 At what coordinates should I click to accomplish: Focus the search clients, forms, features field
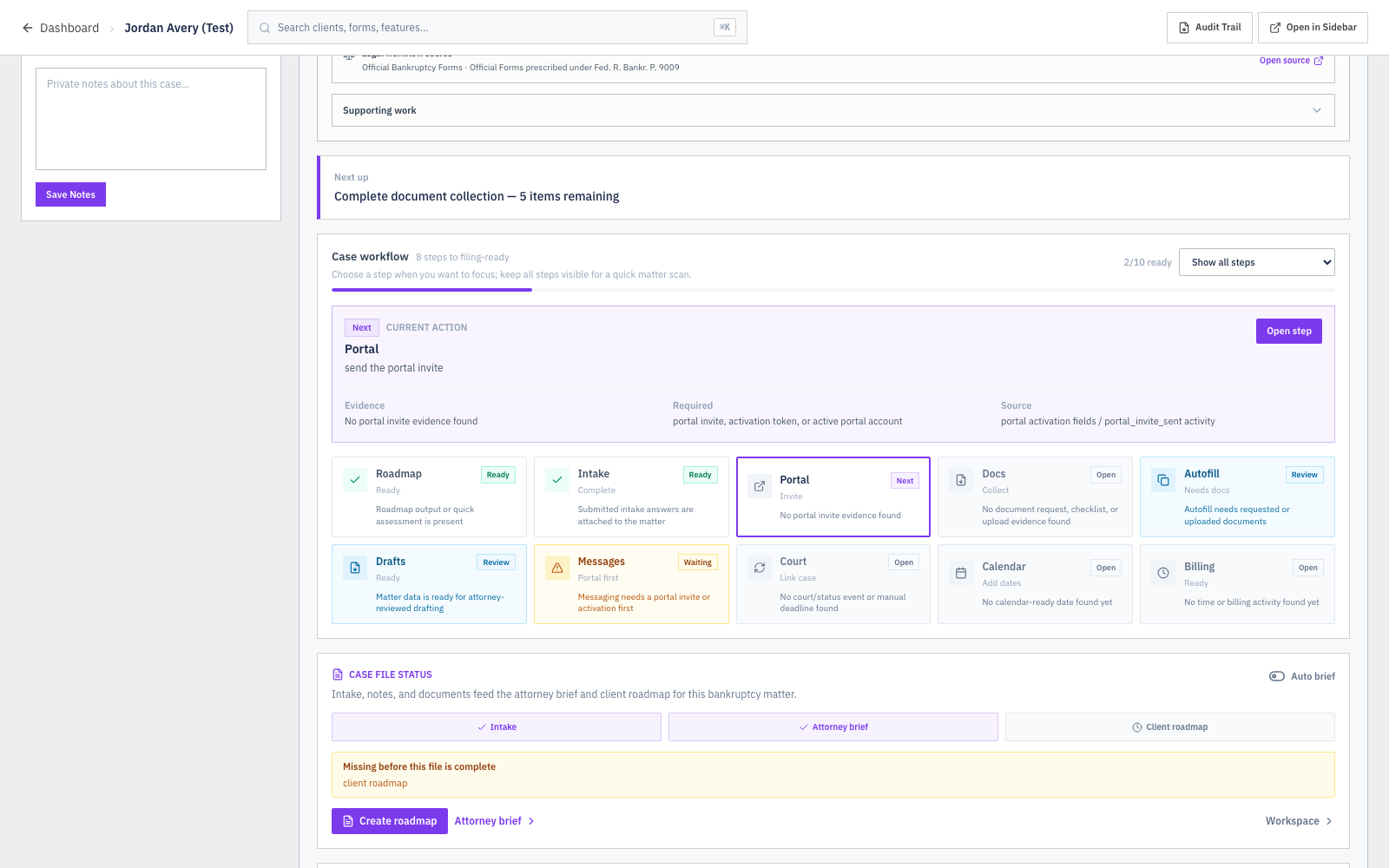497,28
